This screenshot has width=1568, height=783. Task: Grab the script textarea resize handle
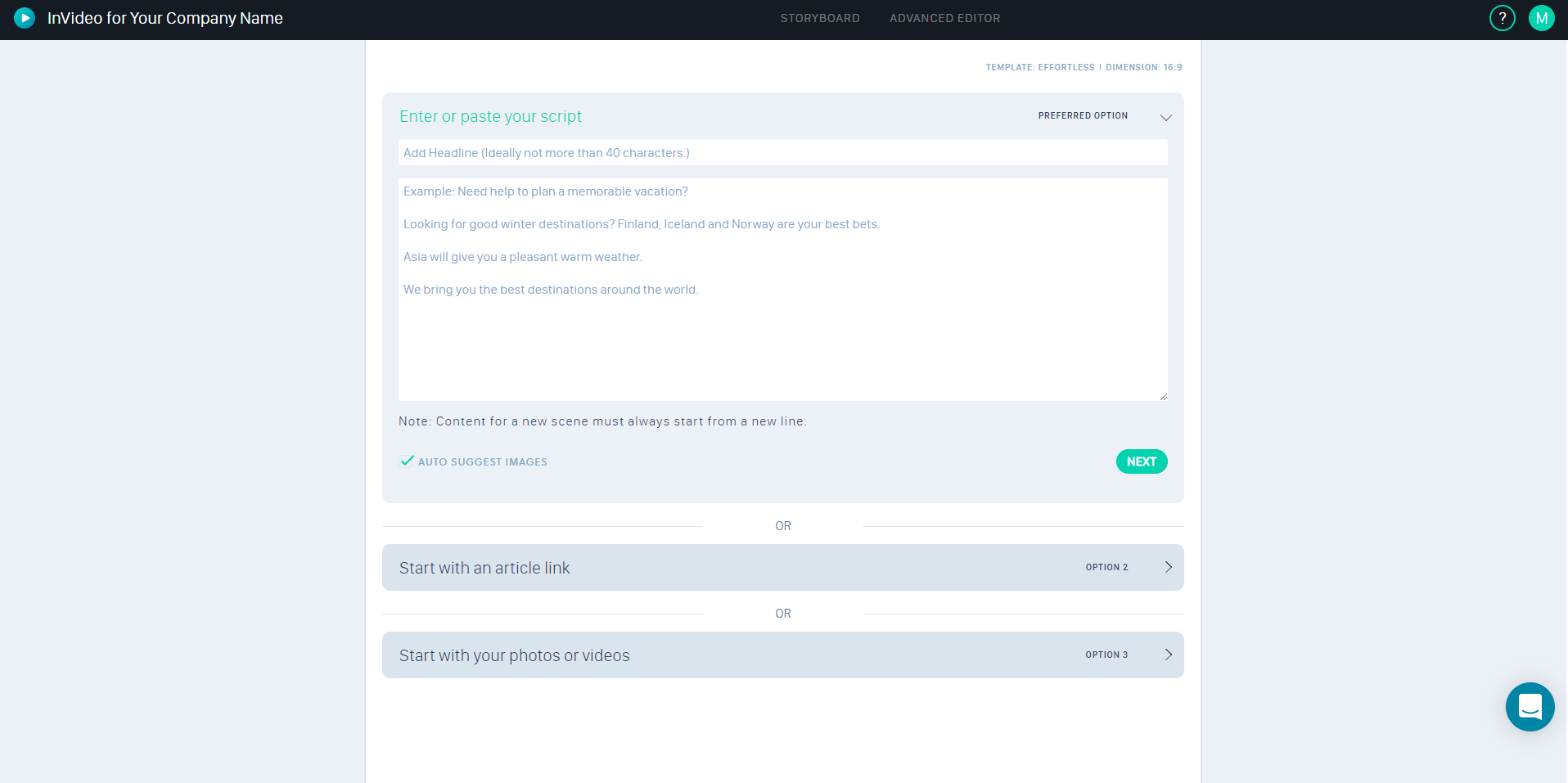coord(1163,396)
